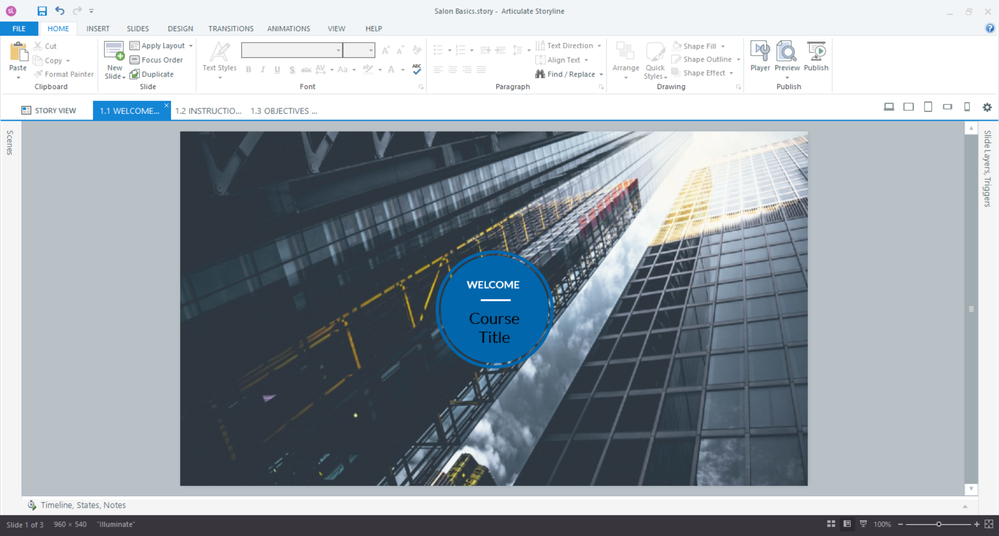
Task: Switch to the 1.2 INSTRUCTIONS slide tab
Action: 208,111
